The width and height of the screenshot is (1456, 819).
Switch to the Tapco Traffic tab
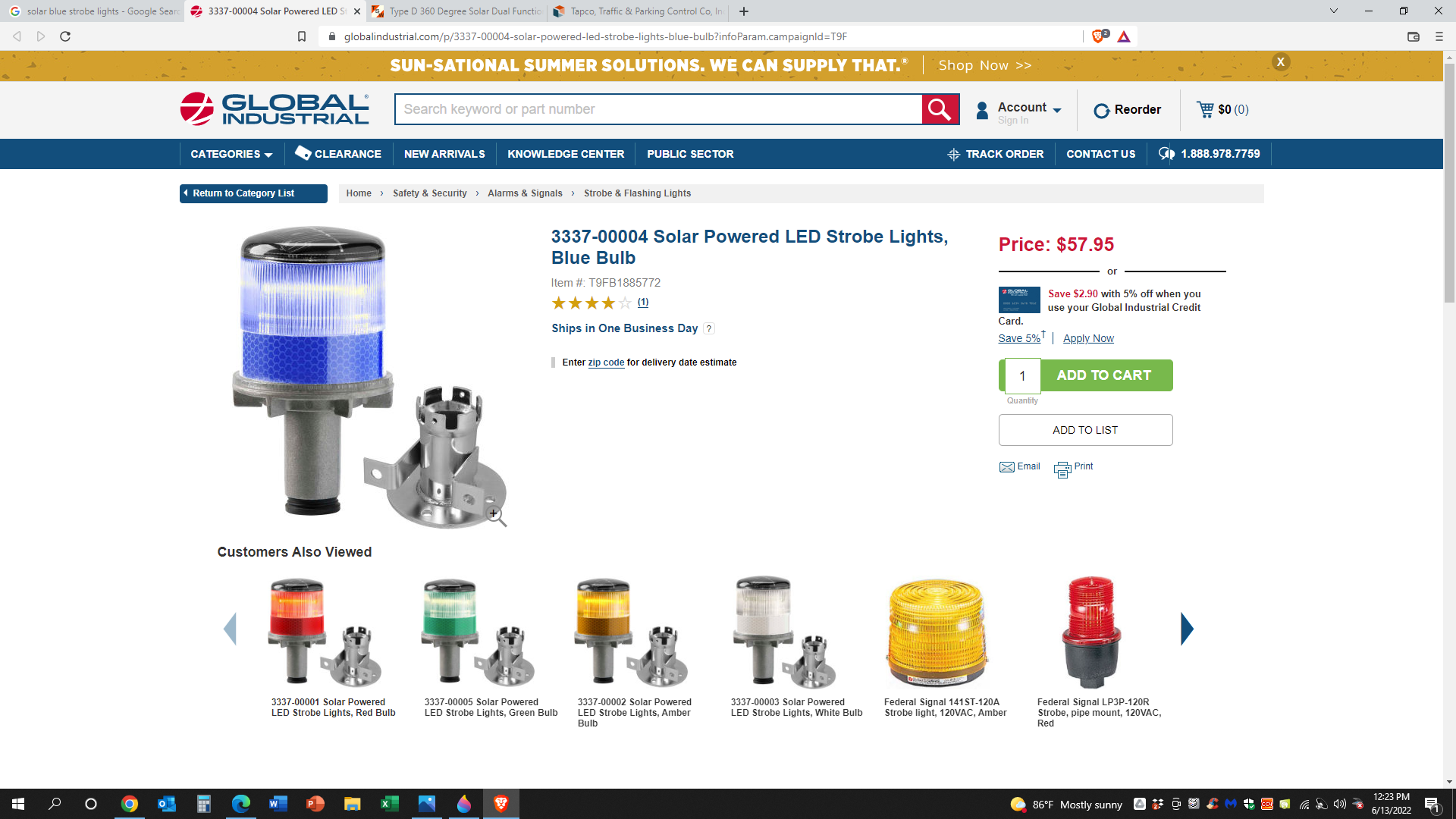click(x=639, y=11)
